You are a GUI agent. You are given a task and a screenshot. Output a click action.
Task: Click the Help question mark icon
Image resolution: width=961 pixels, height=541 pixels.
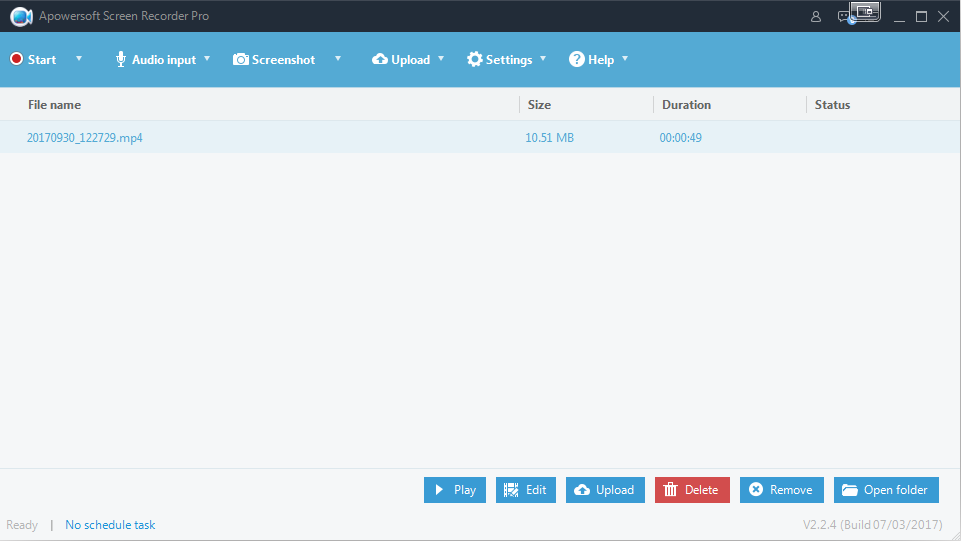pyautogui.click(x=577, y=59)
